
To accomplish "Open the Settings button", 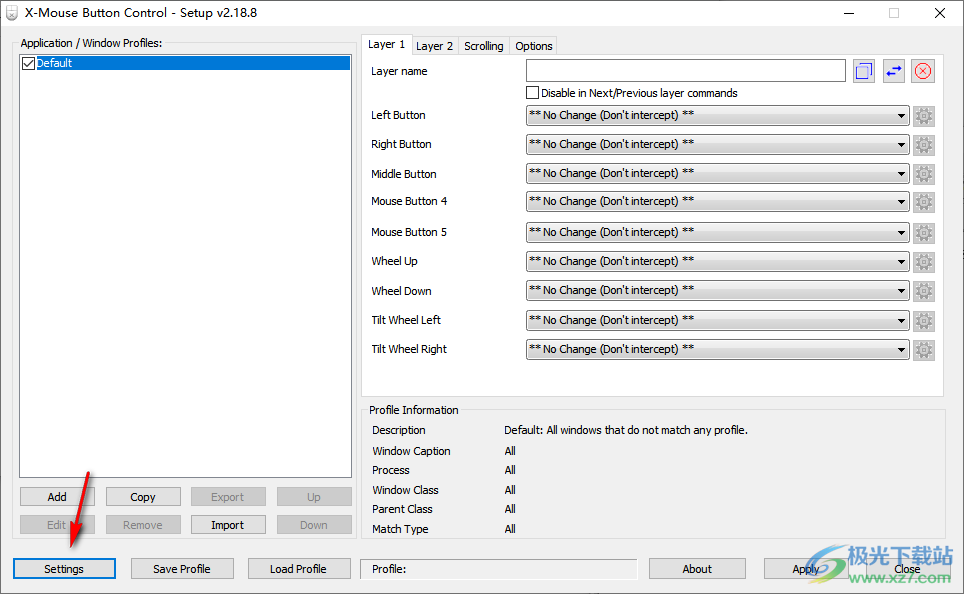I will [64, 569].
